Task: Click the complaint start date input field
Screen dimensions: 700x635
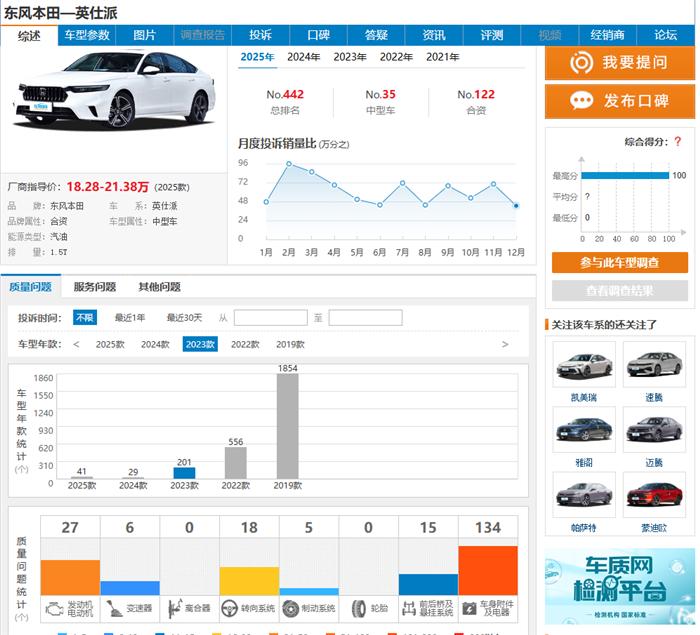Action: 270,318
